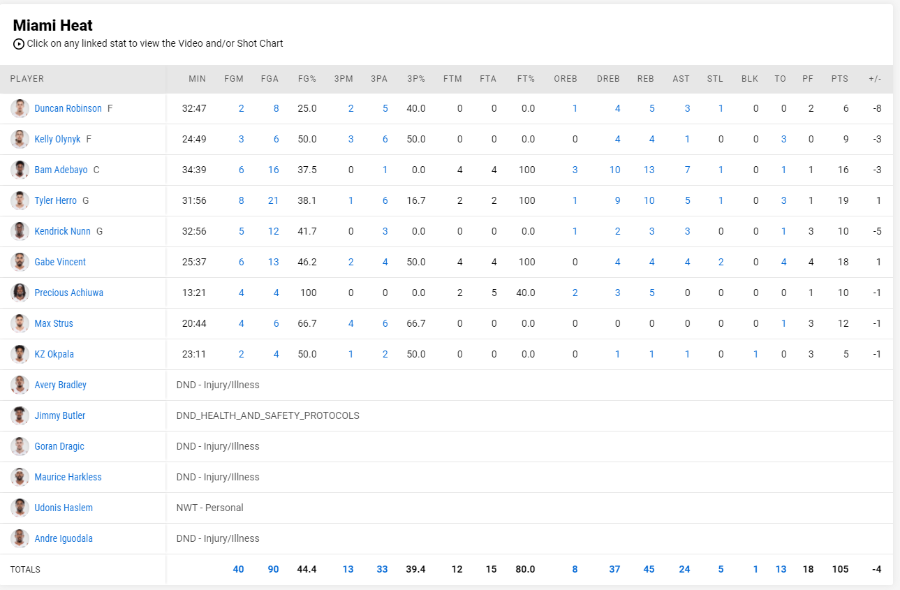Click the OREB column header

tap(565, 79)
